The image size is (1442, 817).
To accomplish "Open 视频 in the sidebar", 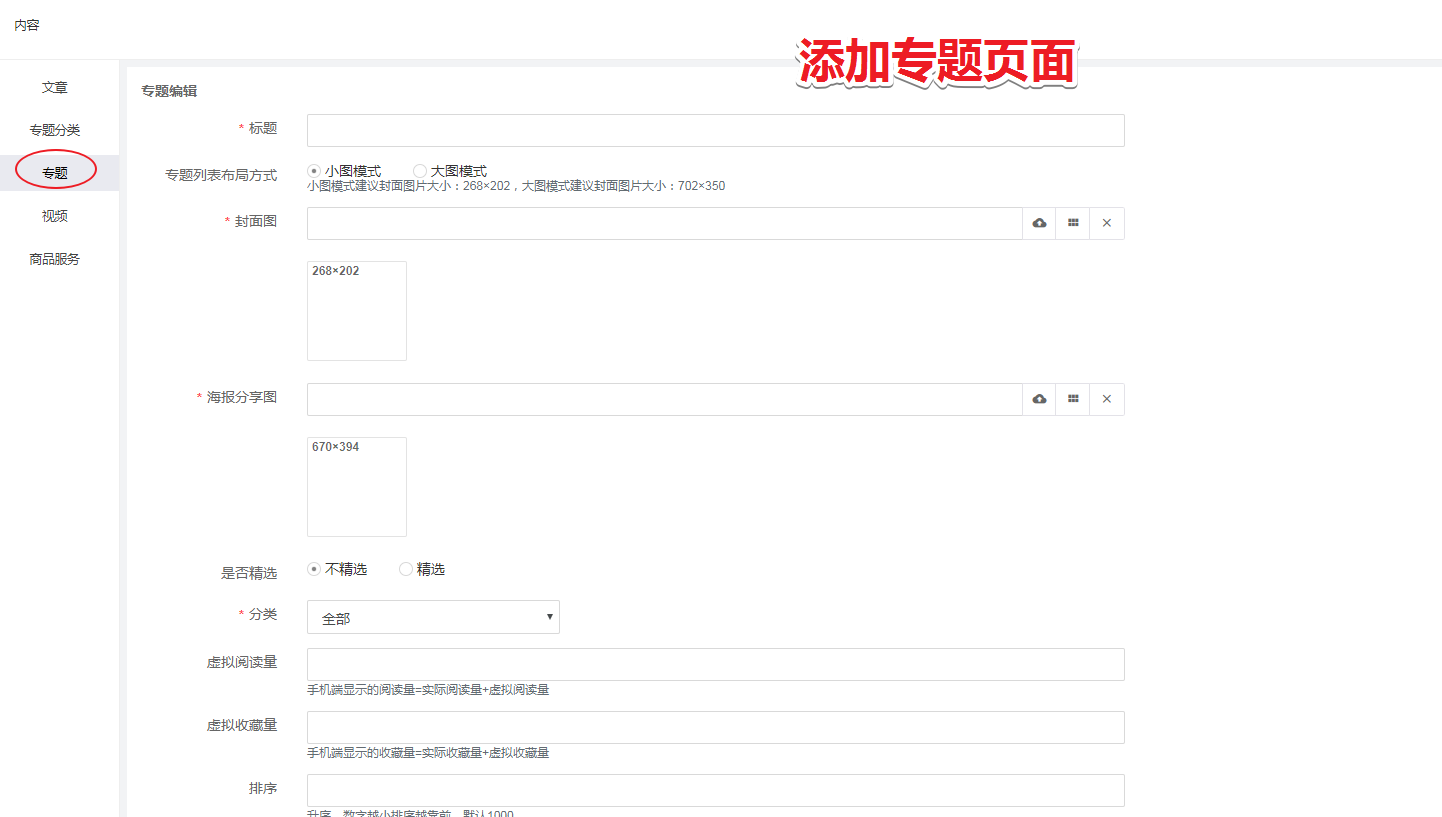I will click(55, 216).
